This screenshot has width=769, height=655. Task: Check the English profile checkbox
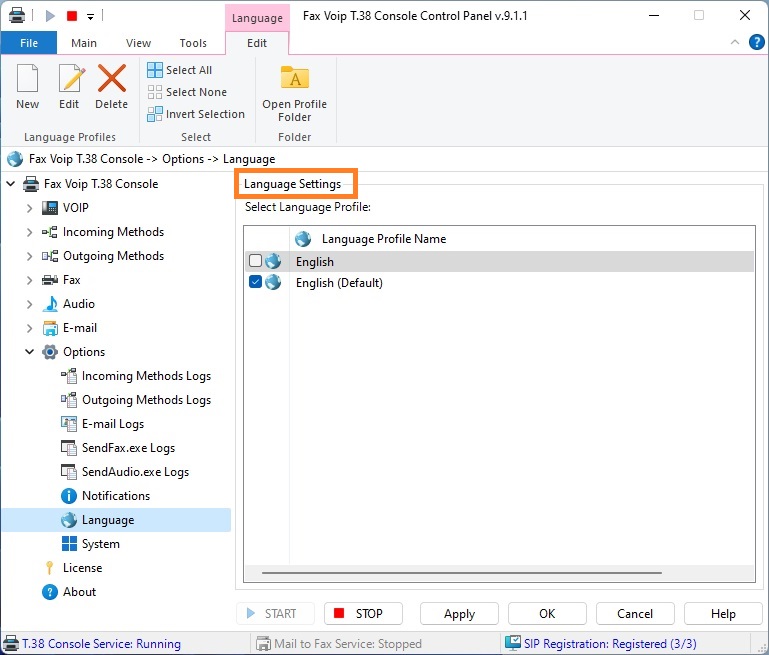256,260
